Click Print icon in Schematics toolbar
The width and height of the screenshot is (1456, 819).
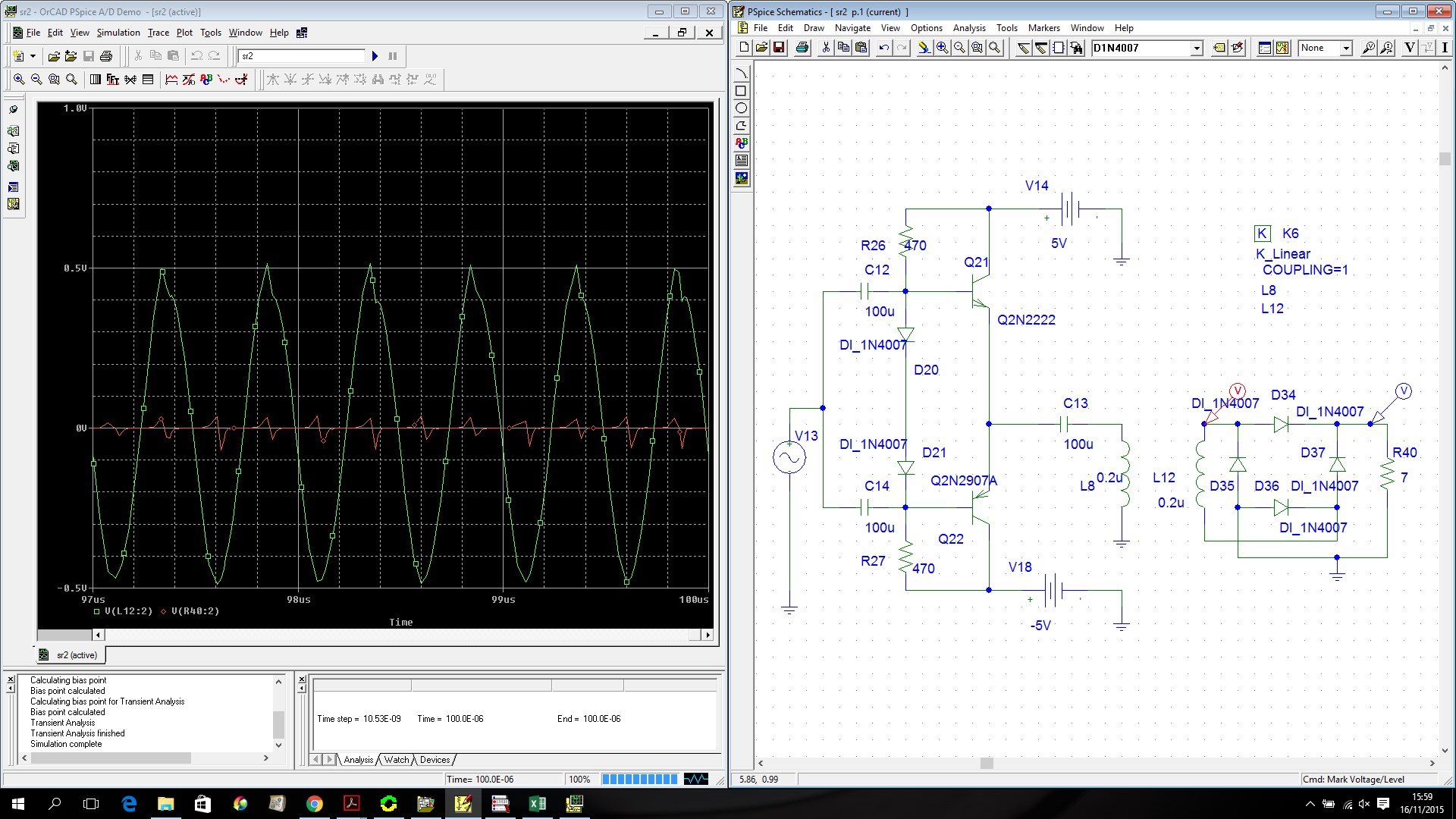point(802,48)
